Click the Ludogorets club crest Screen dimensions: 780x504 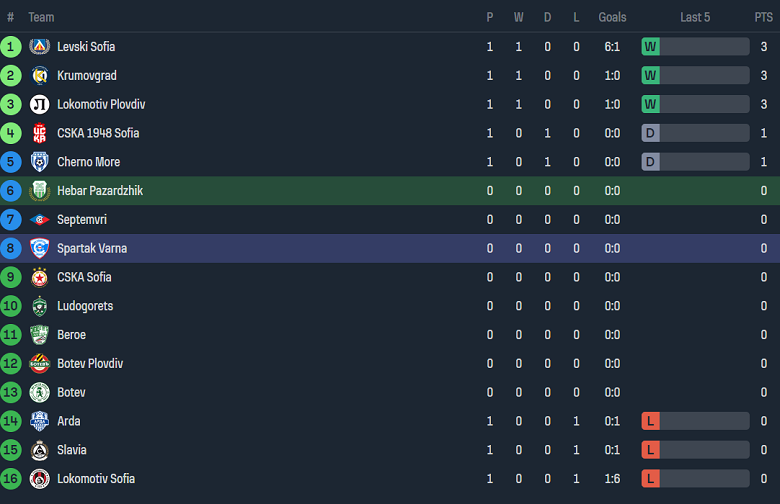coord(39,306)
